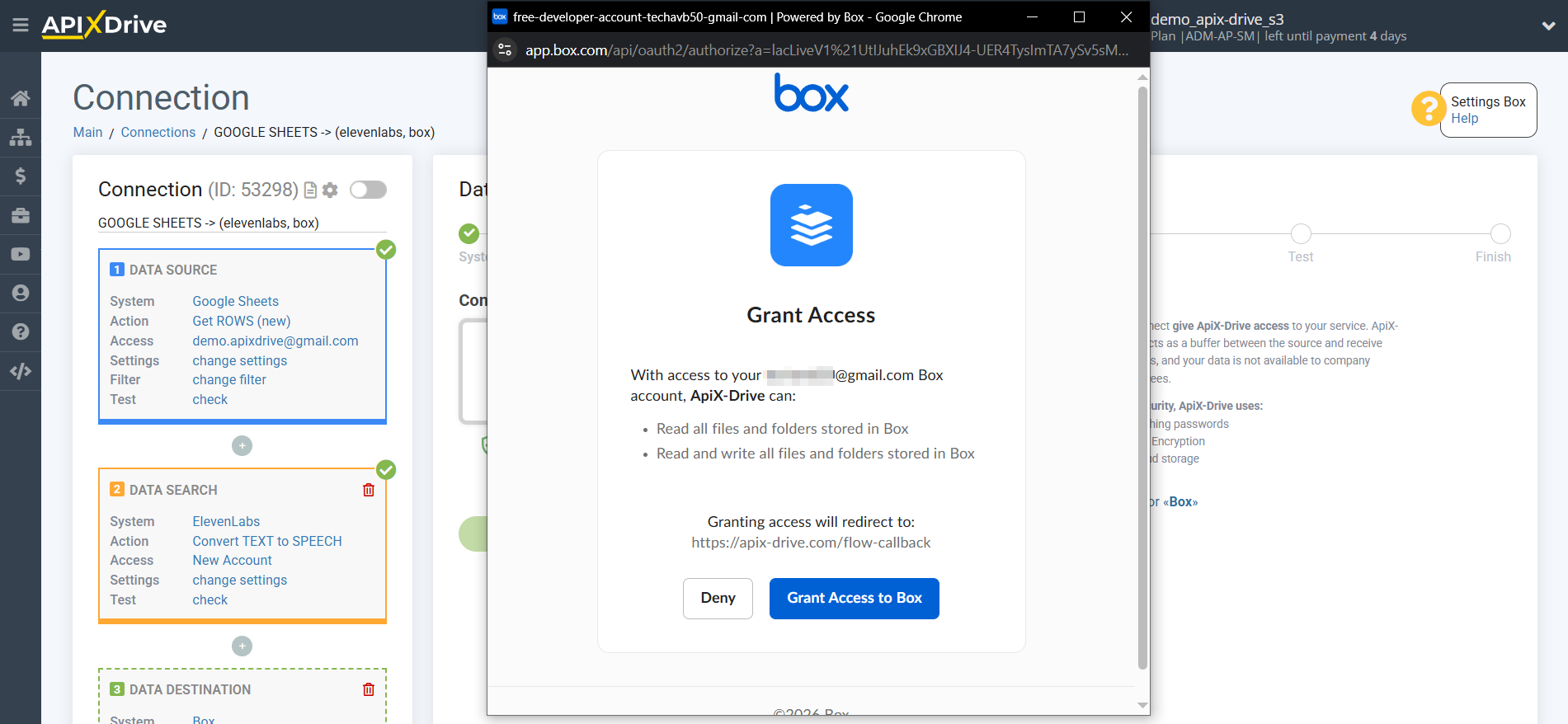Image resolution: width=1568 pixels, height=724 pixels.
Task: Add step after Data Source block
Action: coord(242,445)
